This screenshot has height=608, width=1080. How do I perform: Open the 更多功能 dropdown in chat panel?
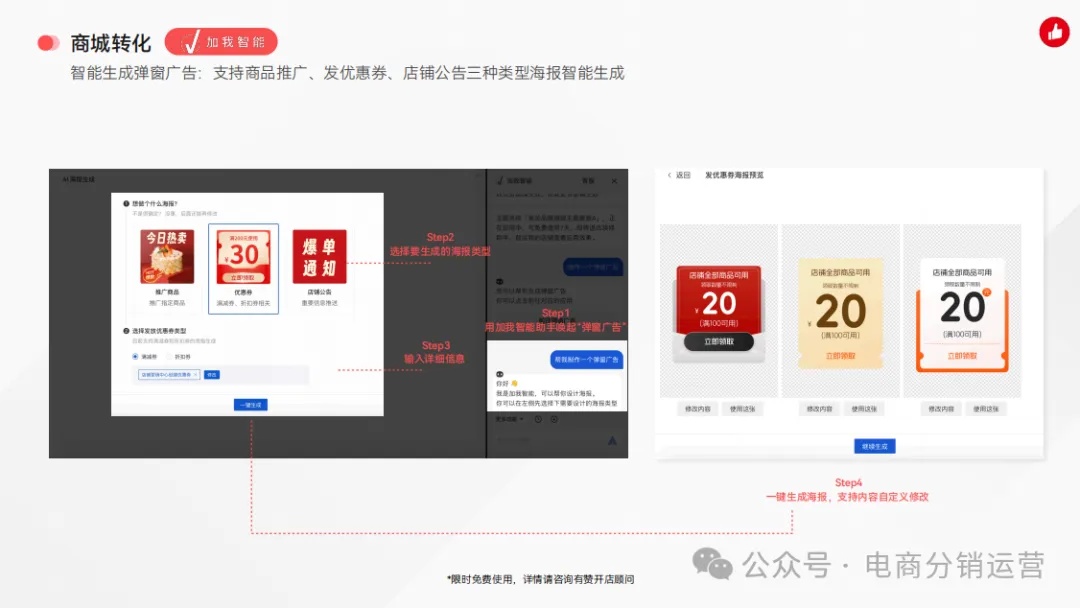510,419
